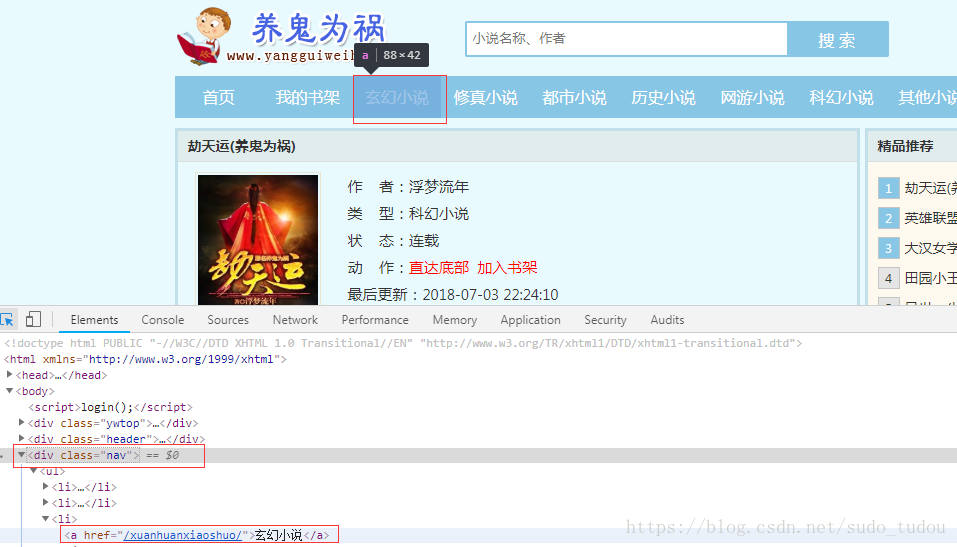Expand the second collapsed li node

point(46,502)
